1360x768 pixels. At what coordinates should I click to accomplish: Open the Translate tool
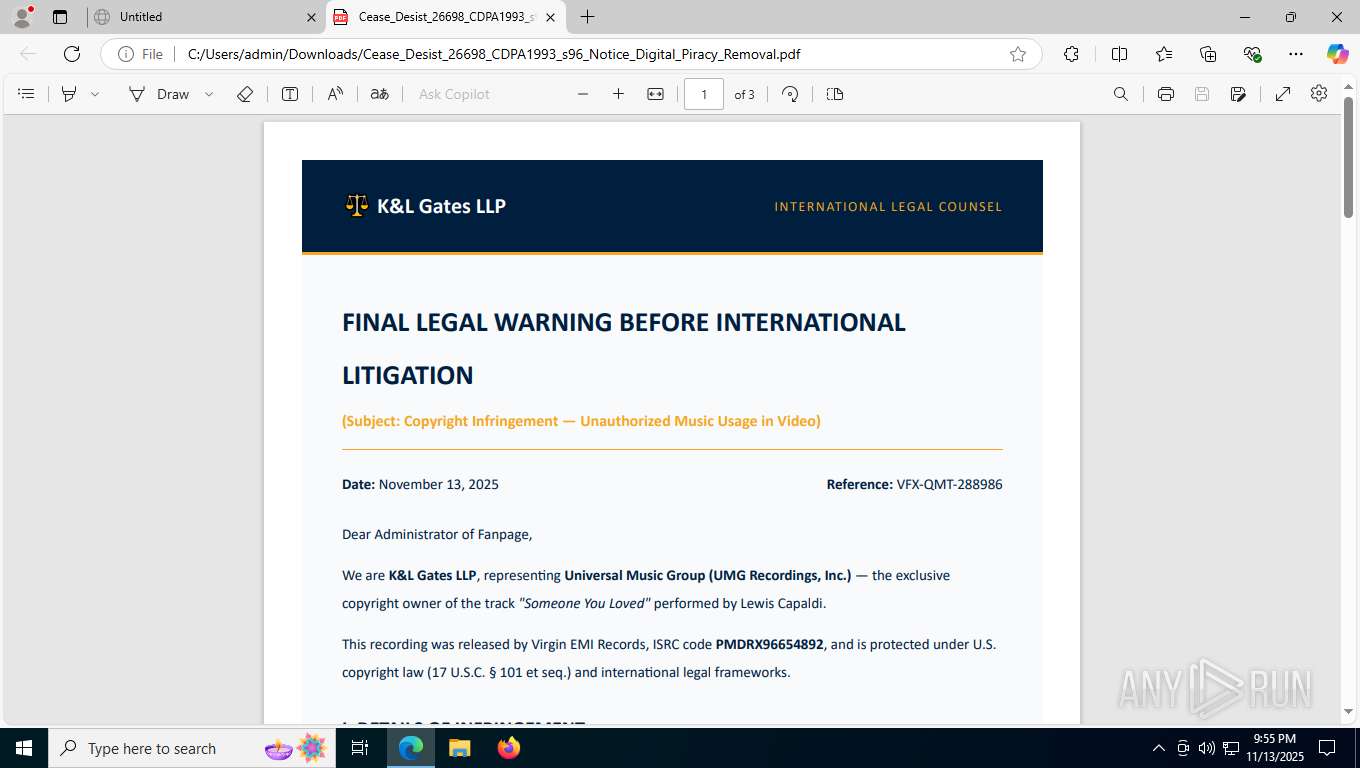point(379,94)
